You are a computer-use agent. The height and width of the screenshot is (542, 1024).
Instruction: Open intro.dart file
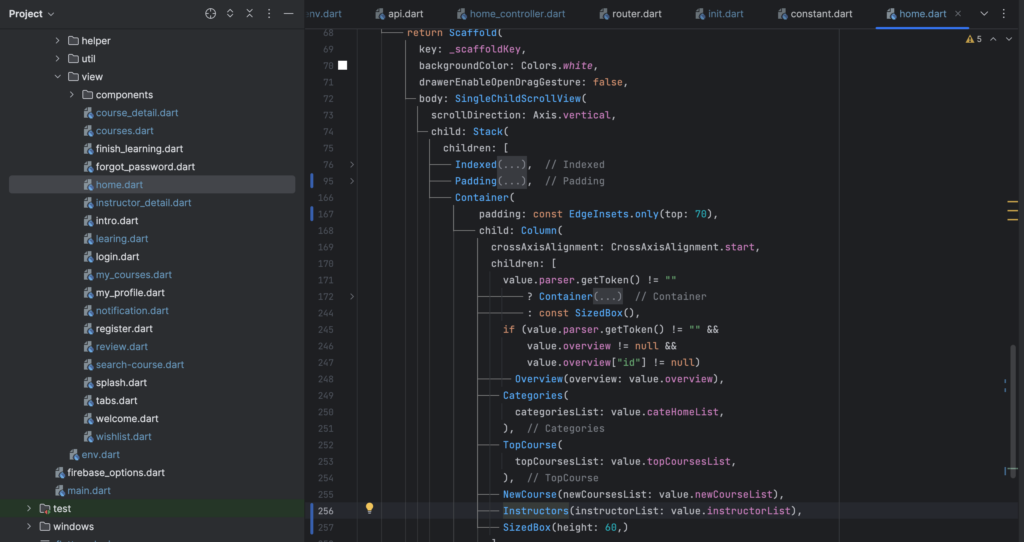point(116,221)
